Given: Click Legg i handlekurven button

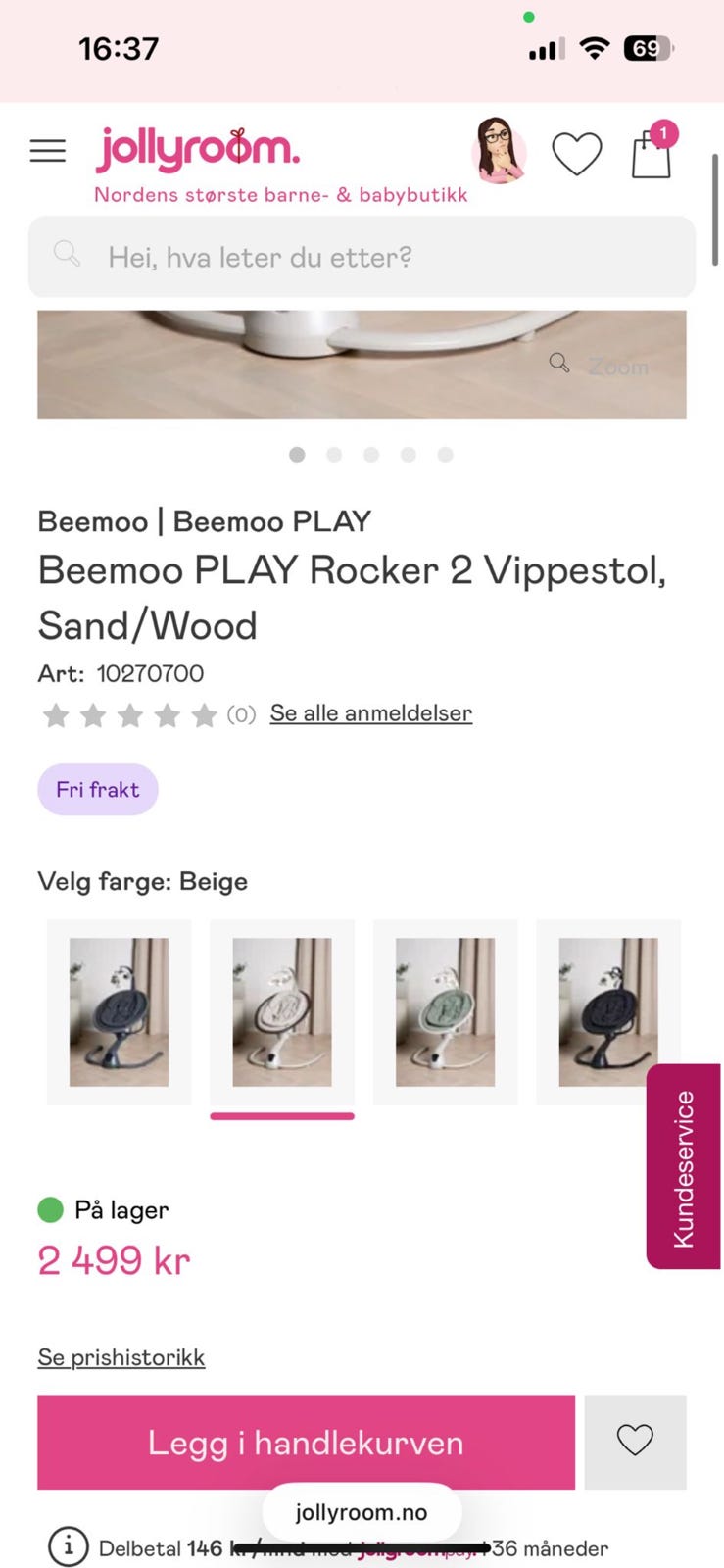Looking at the screenshot, I should pos(306,1442).
